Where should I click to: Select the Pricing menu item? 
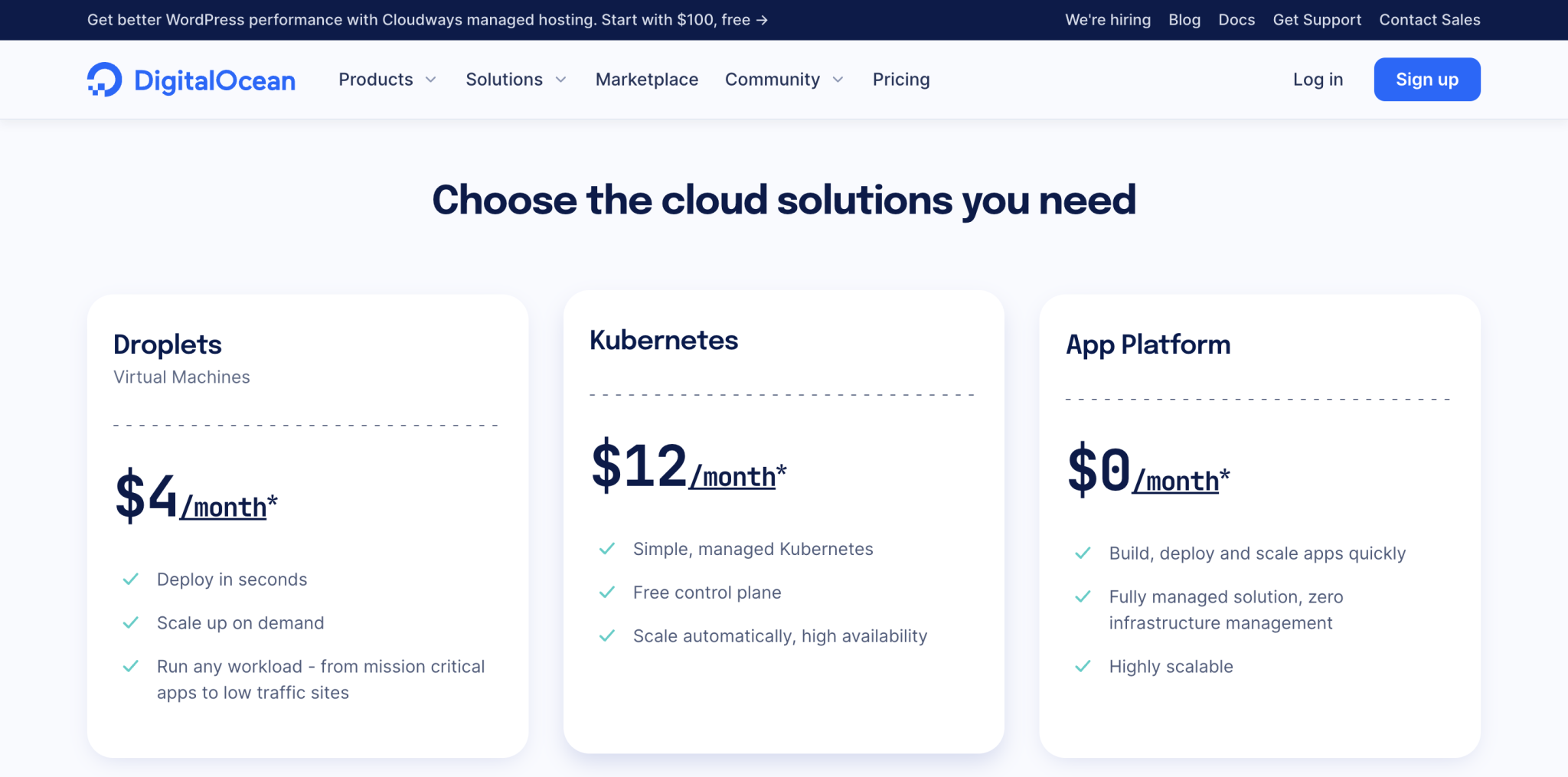tap(901, 79)
